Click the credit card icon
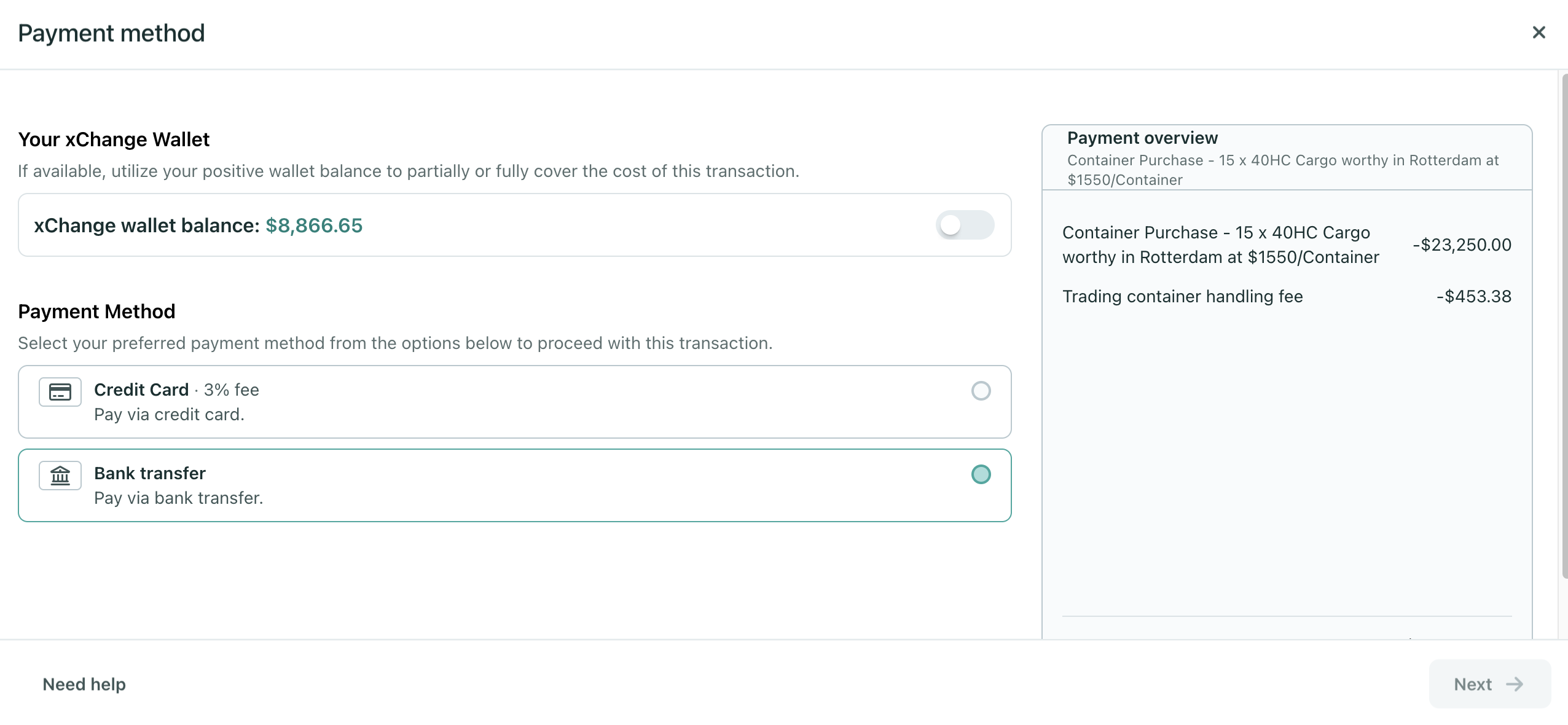Viewport: 1568px width, 725px height. click(60, 392)
